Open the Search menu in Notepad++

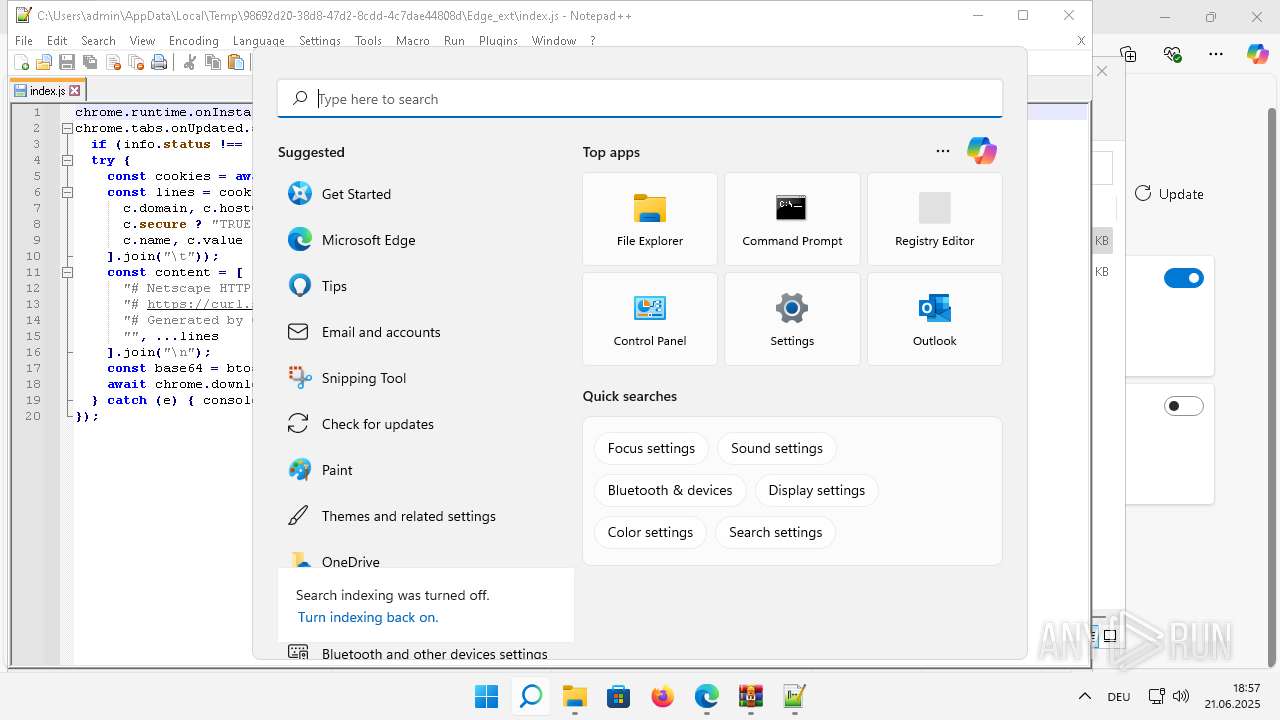(98, 41)
